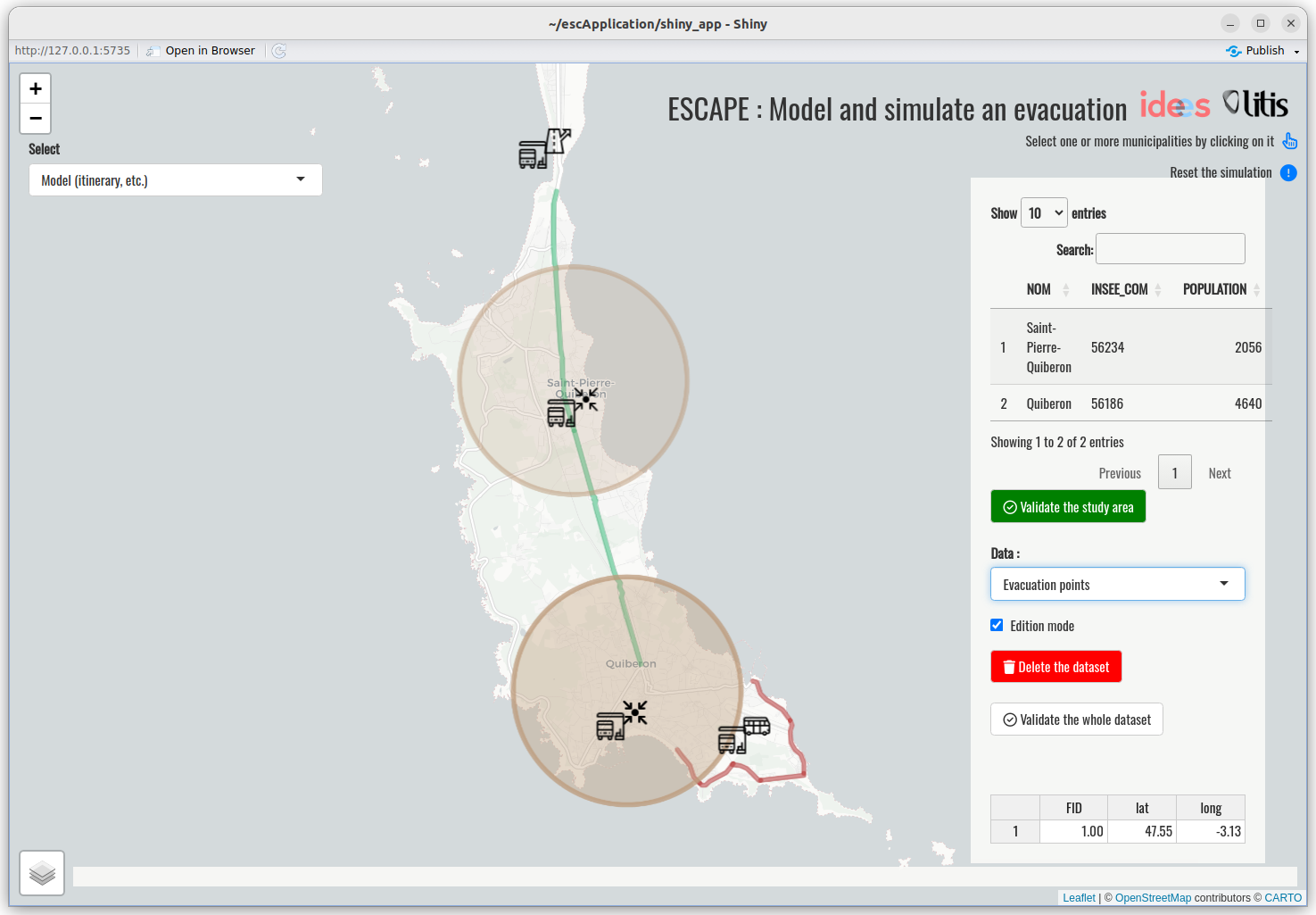
Task: Click the Publish icon in toolbar
Action: coord(1233,51)
